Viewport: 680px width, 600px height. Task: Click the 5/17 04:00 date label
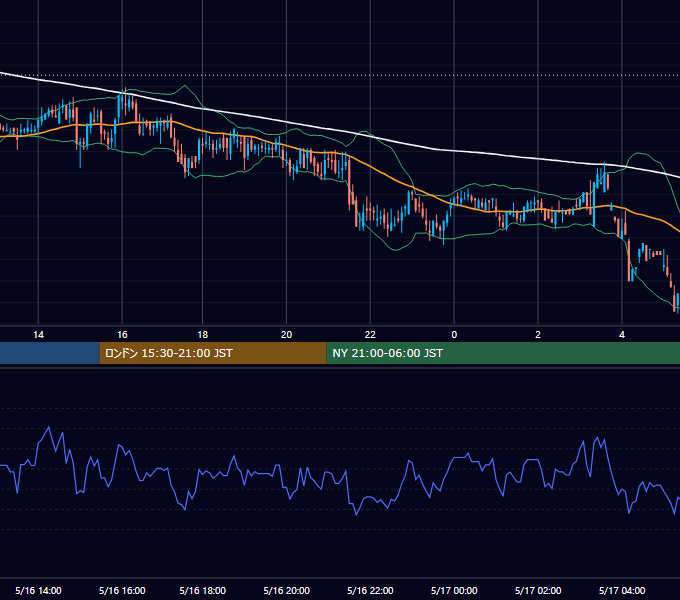click(622, 590)
